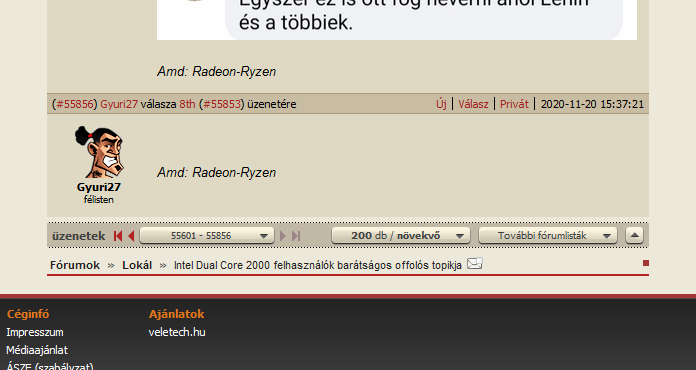Jump to last messages page icon
The image size is (696, 370).
point(296,236)
